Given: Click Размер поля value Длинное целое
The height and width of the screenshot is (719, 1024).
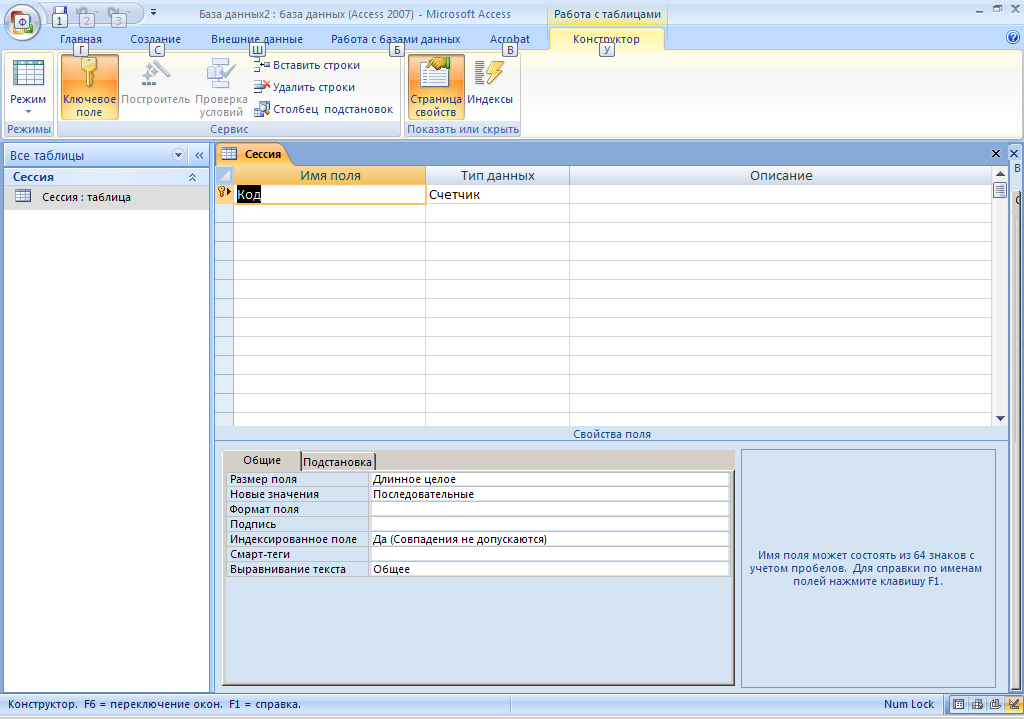Looking at the screenshot, I should tap(550, 479).
